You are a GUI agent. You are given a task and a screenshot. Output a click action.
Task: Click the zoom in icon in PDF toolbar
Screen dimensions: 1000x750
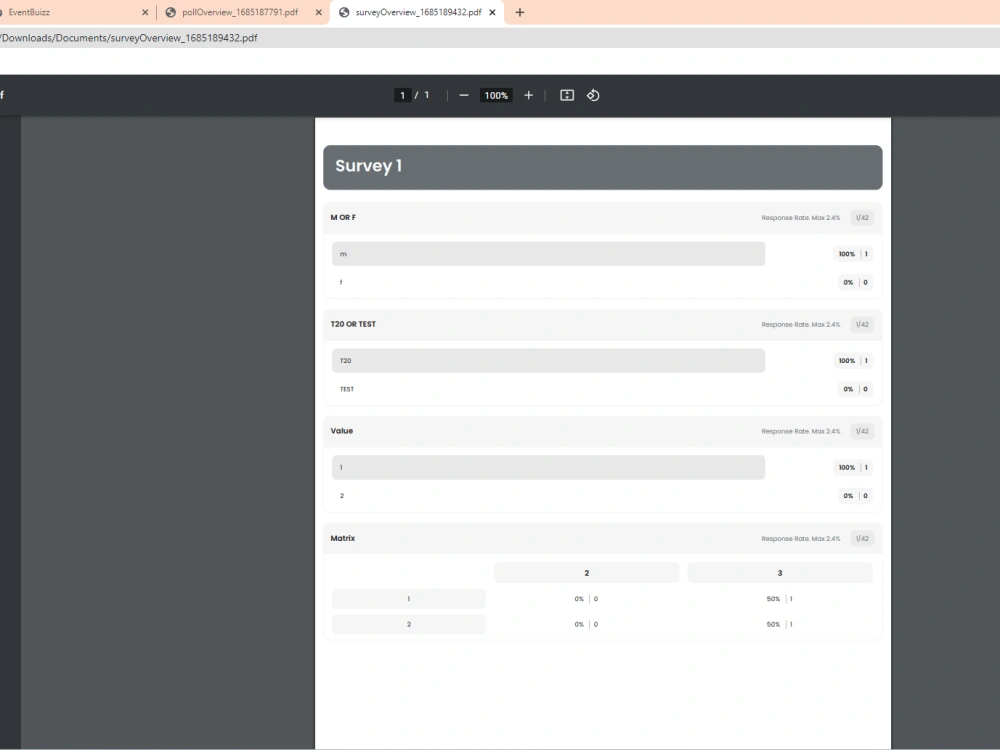click(528, 95)
